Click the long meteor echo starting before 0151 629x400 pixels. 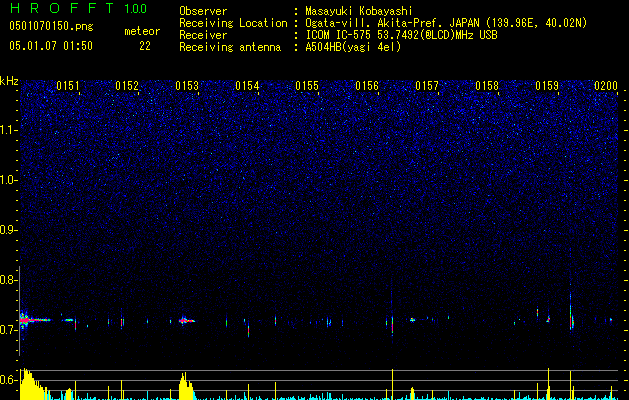point(35,320)
